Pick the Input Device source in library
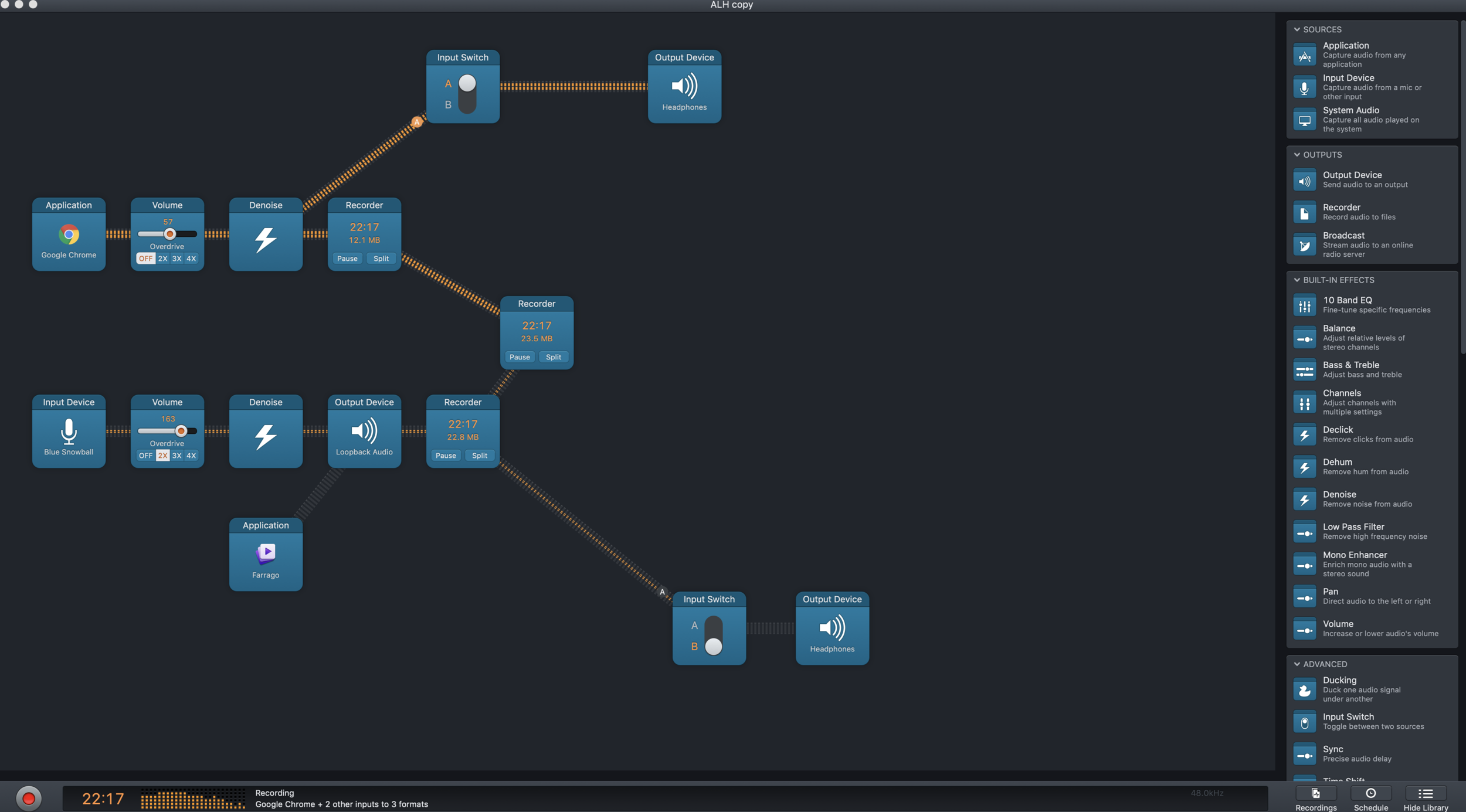 click(x=1372, y=87)
